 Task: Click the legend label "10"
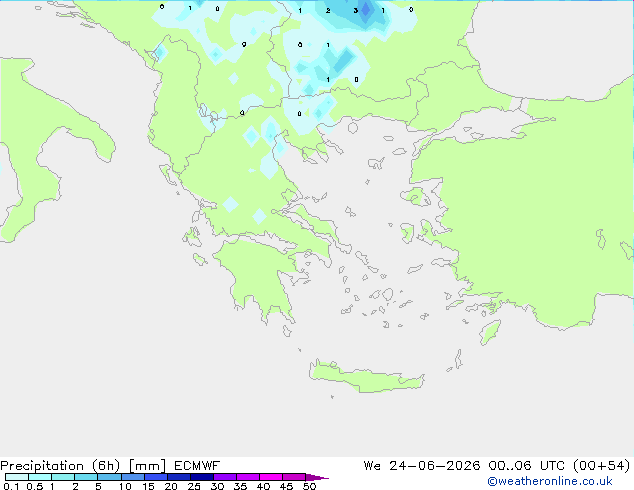pyautogui.click(x=125, y=486)
